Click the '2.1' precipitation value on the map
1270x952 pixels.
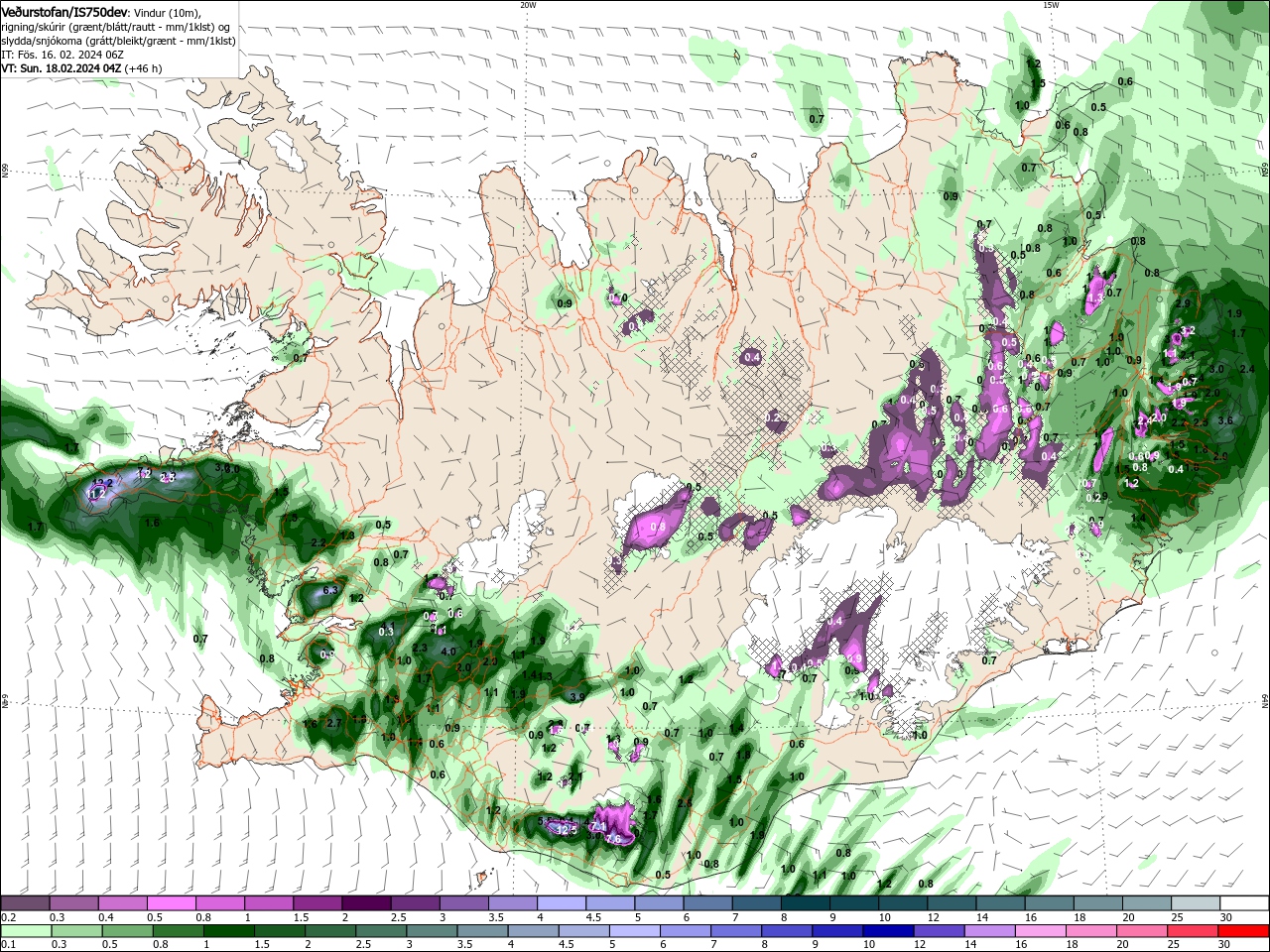click(575, 776)
